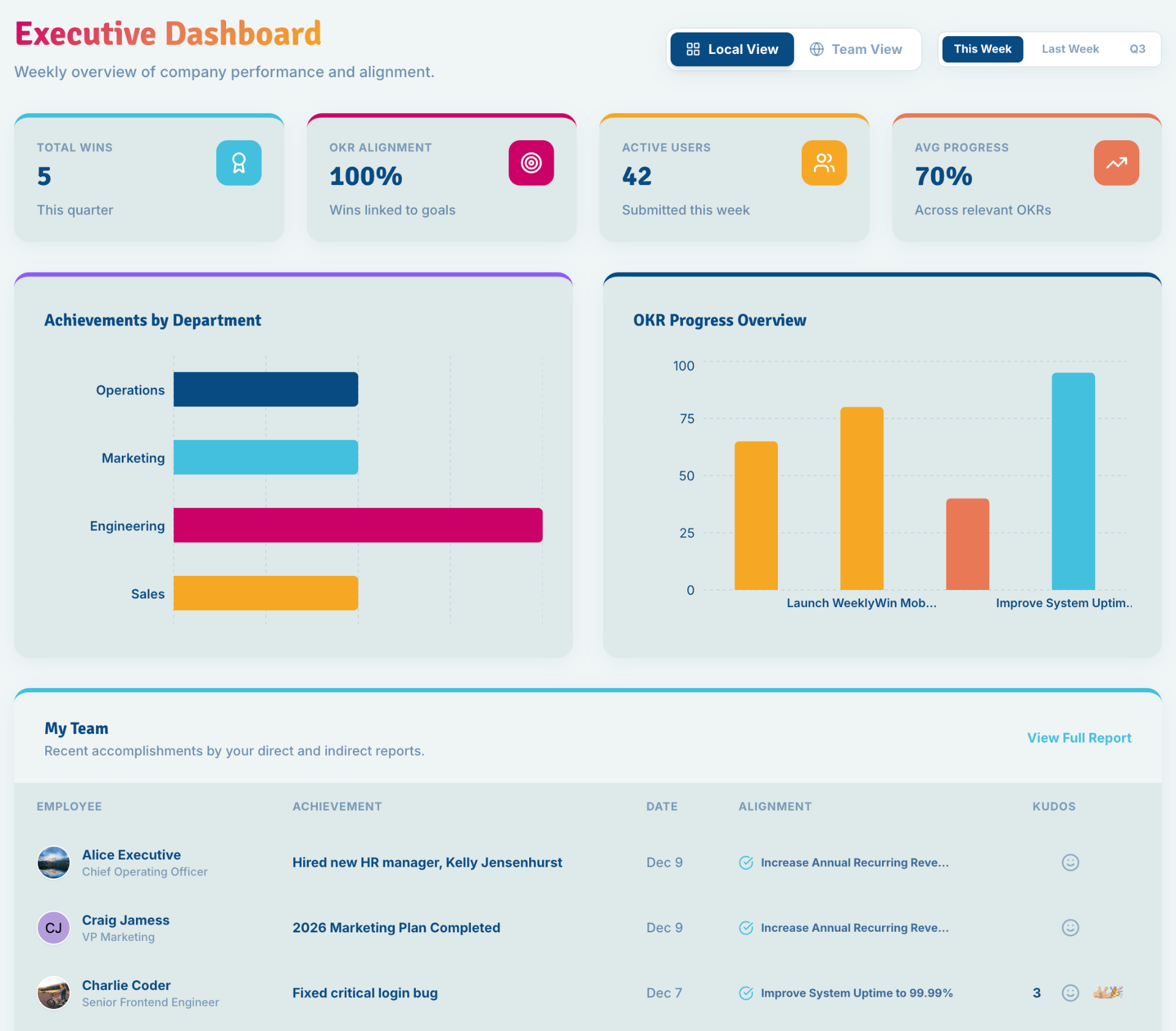Click the kudos emoji reactions on Charlie Coder row
This screenshot has width=1176, height=1031.
[1108, 992]
